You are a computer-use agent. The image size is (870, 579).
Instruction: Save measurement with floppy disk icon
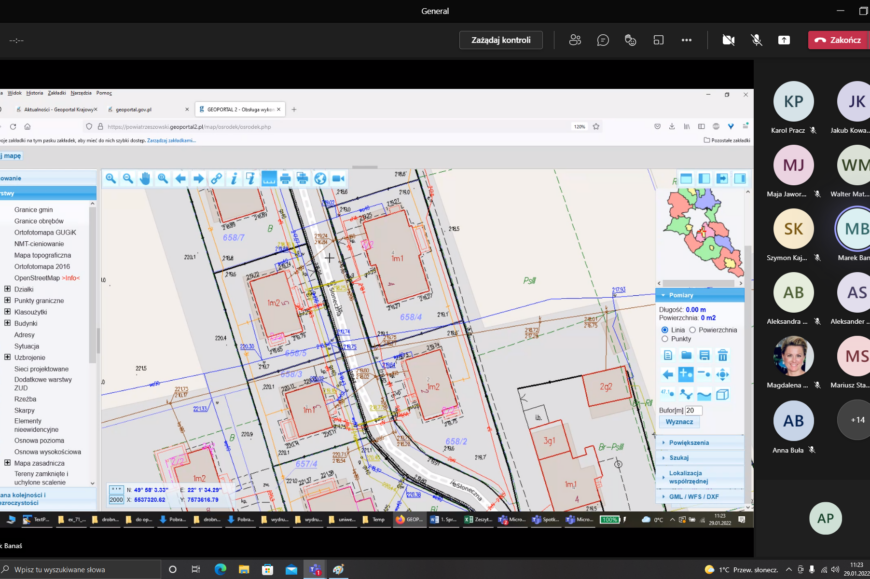click(704, 355)
